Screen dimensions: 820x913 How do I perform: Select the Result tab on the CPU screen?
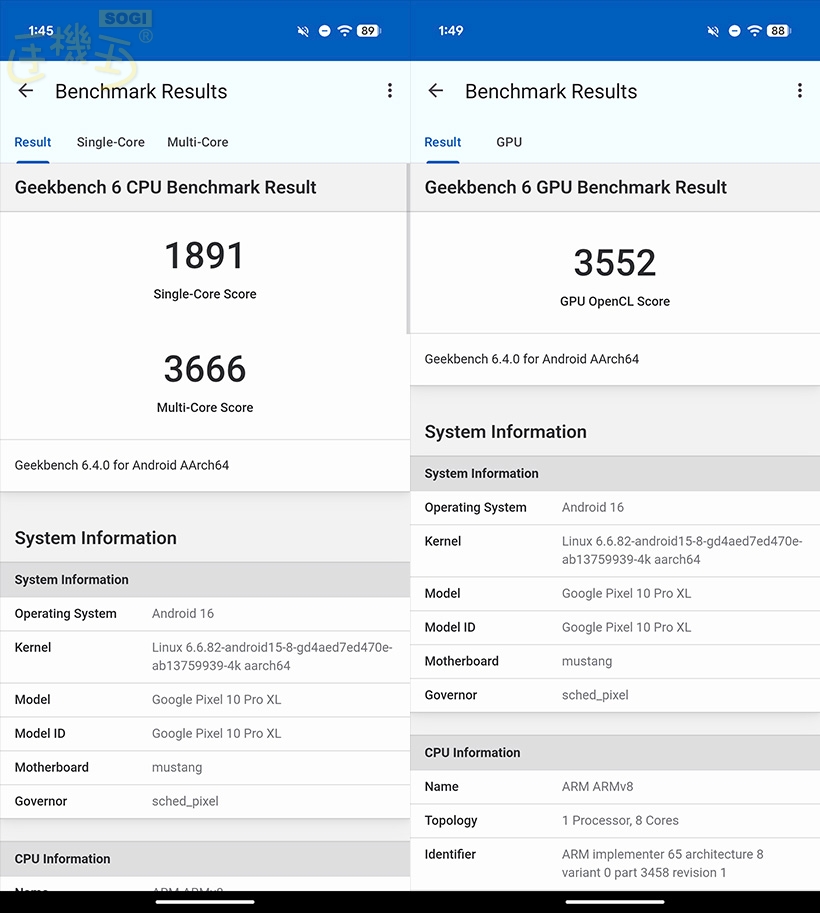coord(33,143)
